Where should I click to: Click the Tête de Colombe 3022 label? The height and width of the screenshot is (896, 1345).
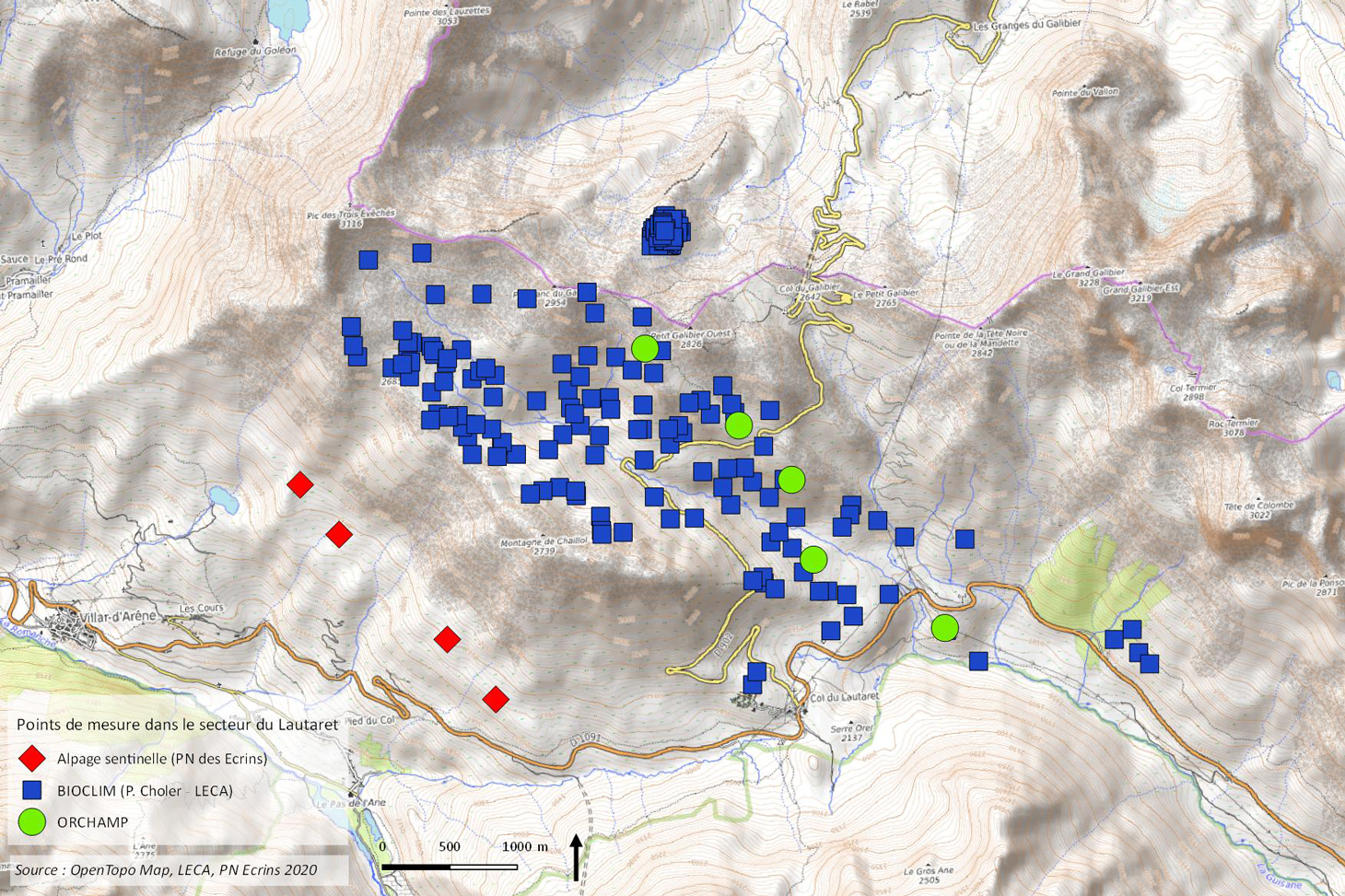click(x=1259, y=510)
